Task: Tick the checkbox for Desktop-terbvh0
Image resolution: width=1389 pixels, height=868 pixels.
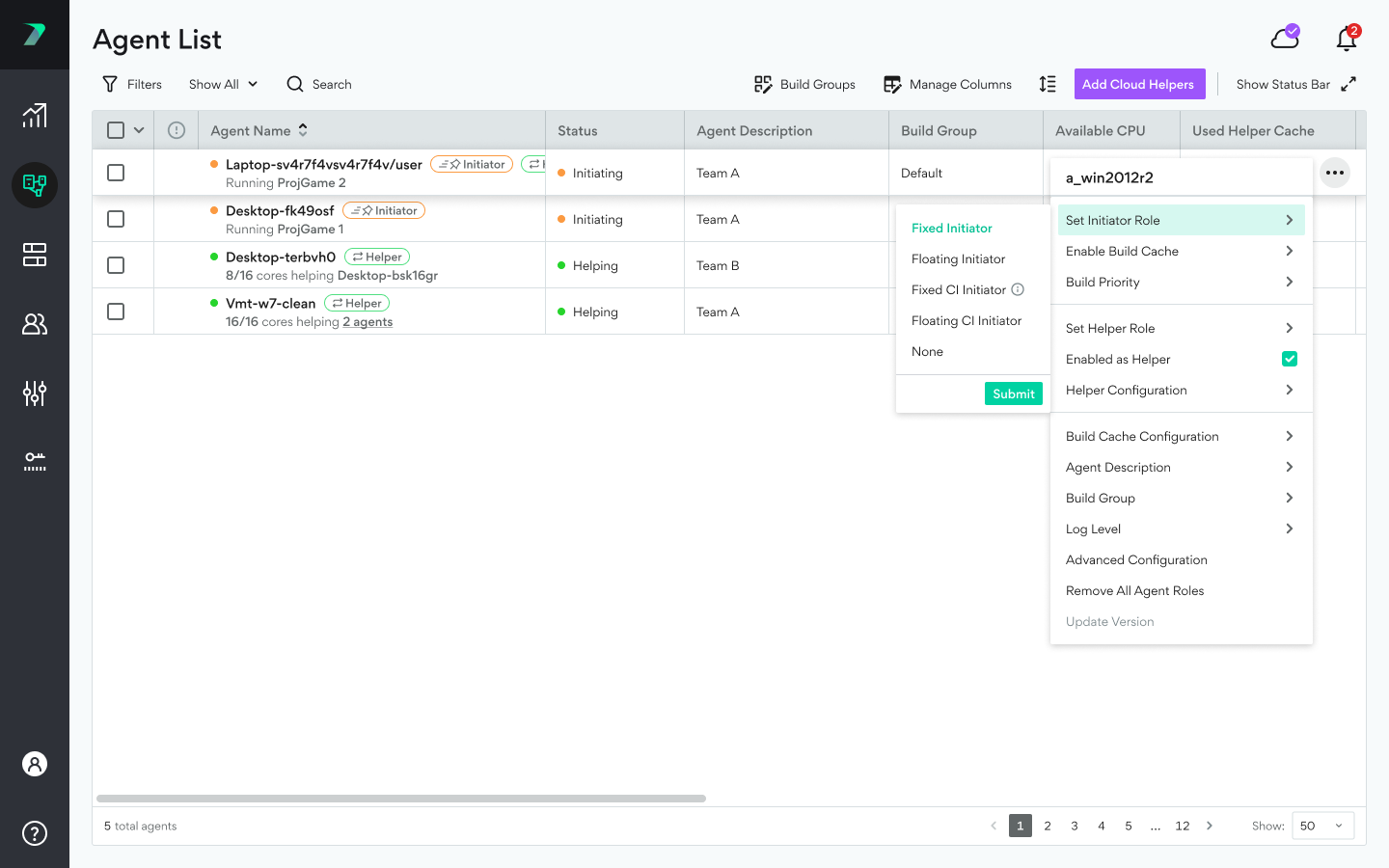Action: [x=116, y=265]
